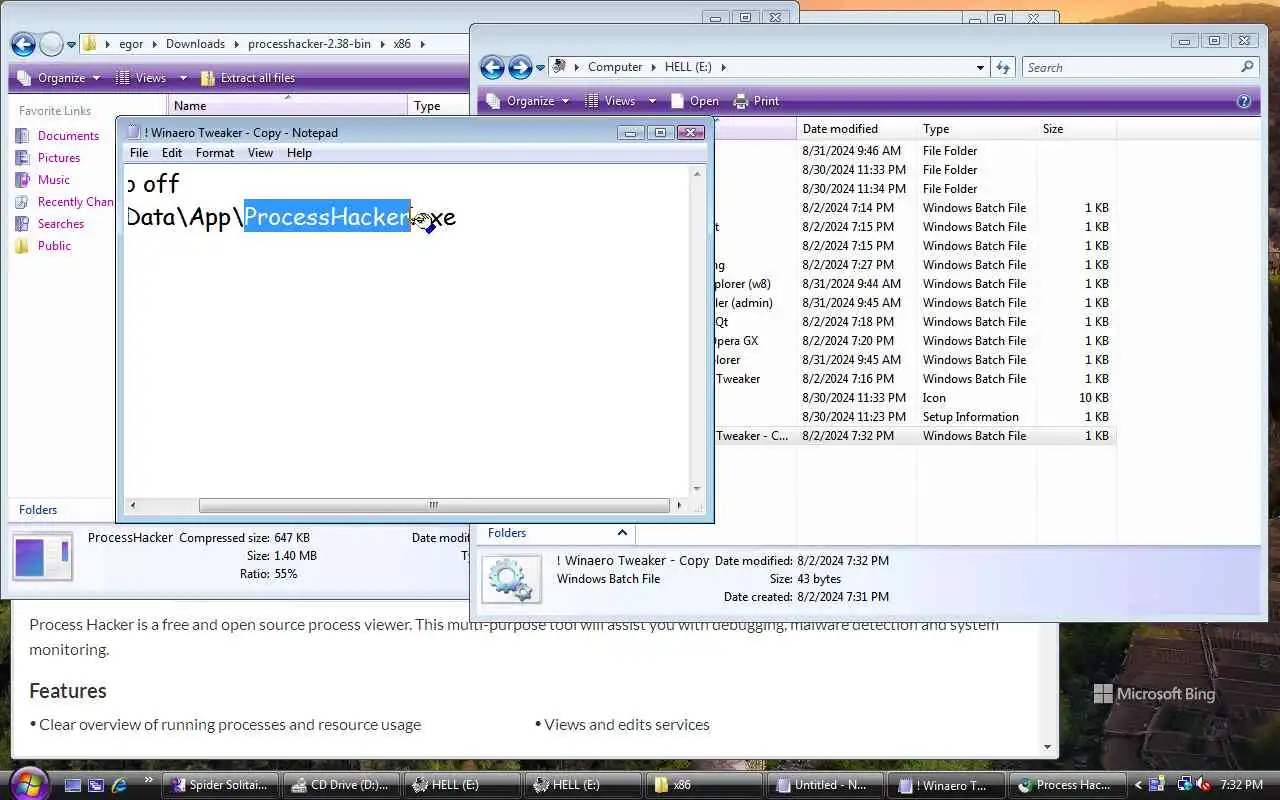Open Recently Changed favorite link
The width and height of the screenshot is (1280, 800).
65,202
